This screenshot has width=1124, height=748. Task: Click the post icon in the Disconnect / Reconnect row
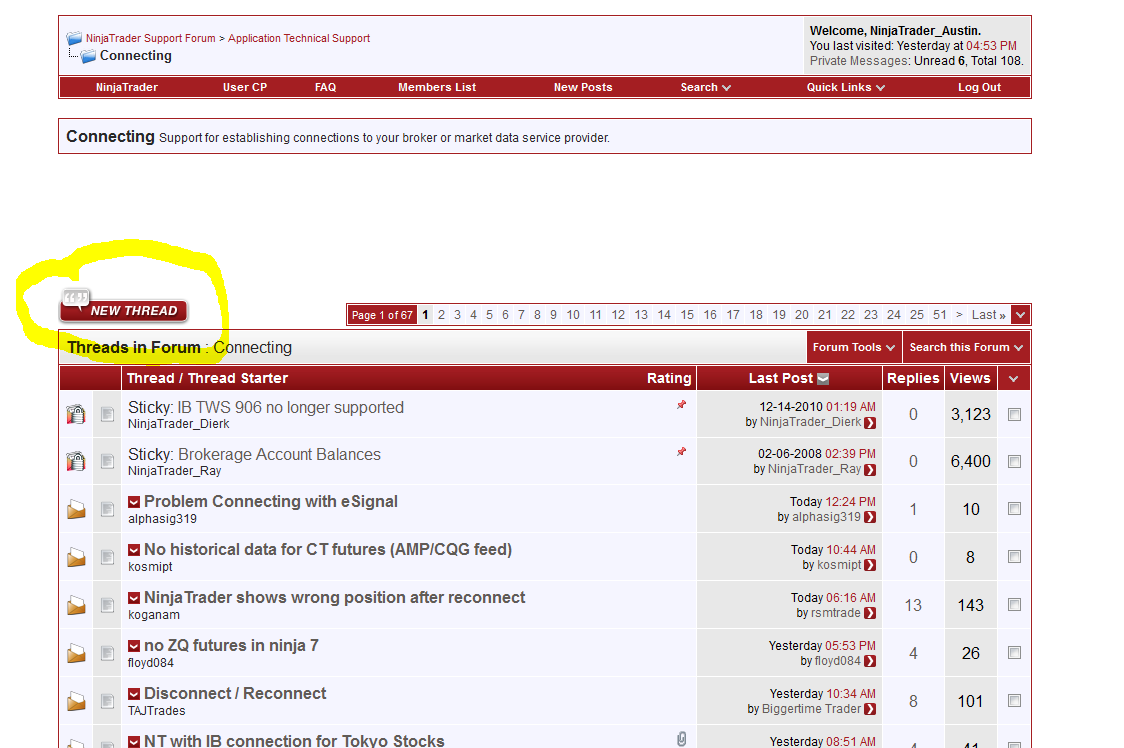[x=108, y=701]
